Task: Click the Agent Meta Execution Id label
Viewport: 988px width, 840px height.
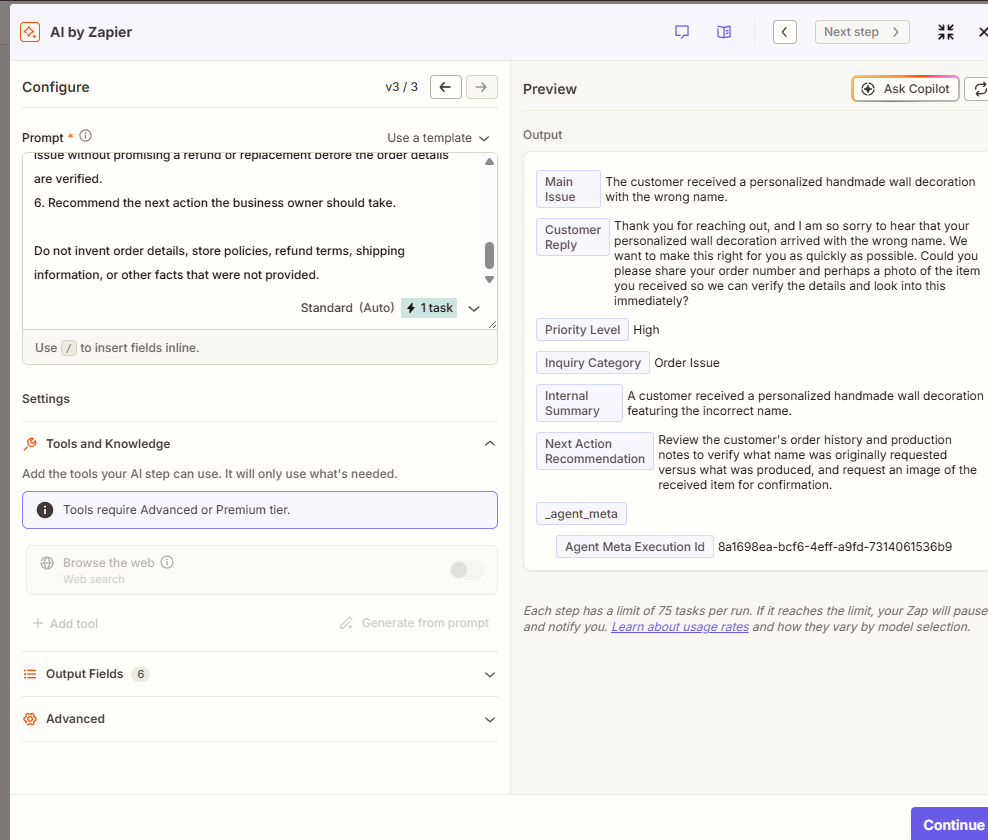Action: [x=635, y=546]
